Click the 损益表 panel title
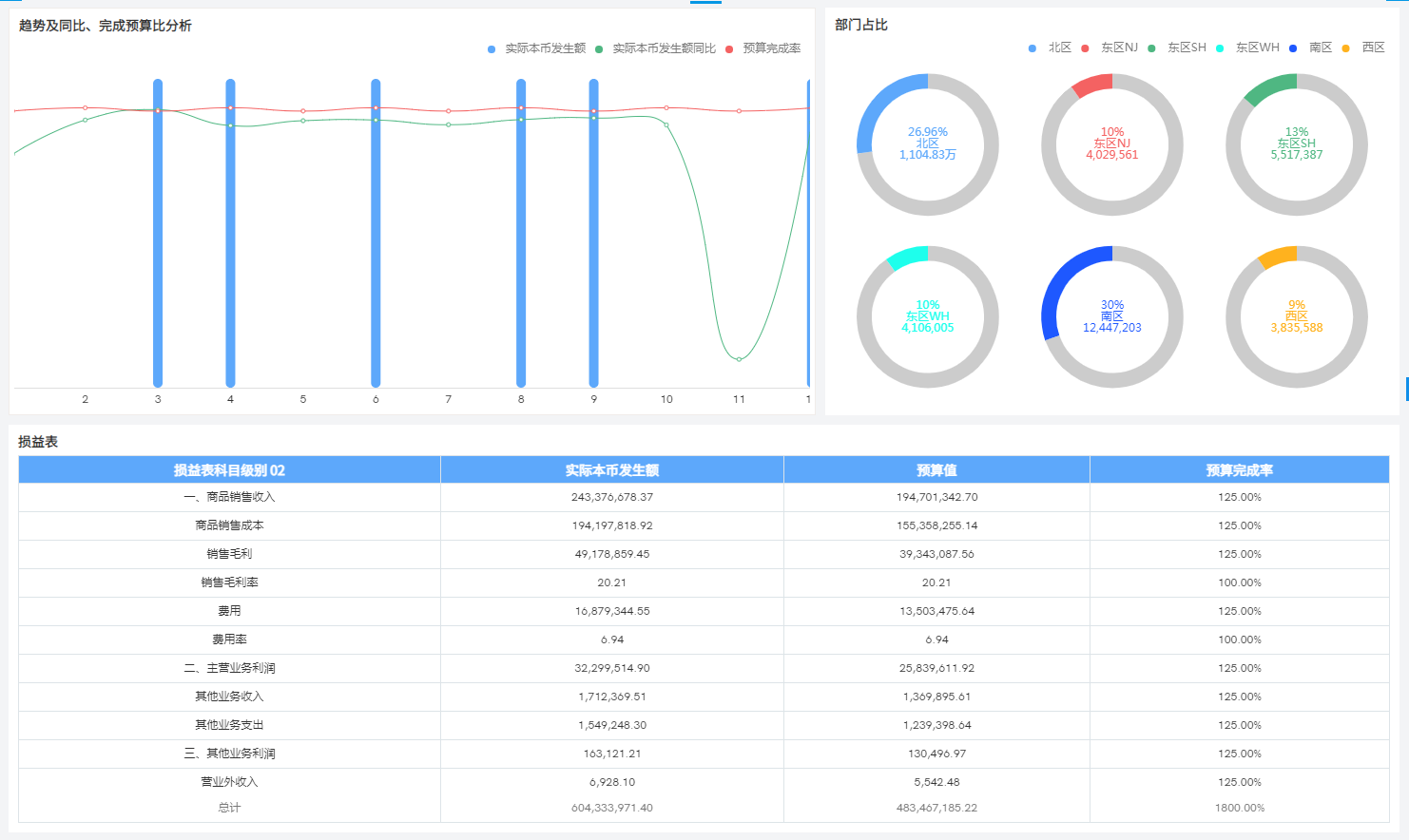1409x840 pixels. [38, 442]
